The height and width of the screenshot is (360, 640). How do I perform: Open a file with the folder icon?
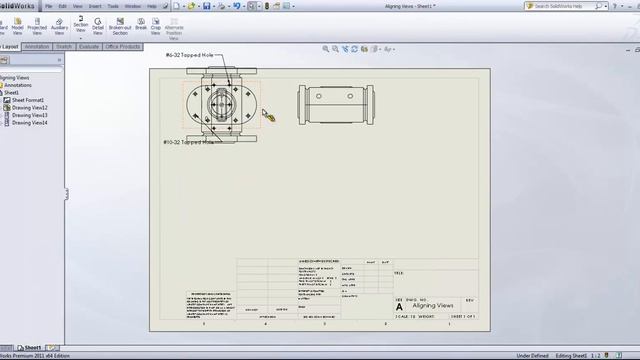click(191, 6)
